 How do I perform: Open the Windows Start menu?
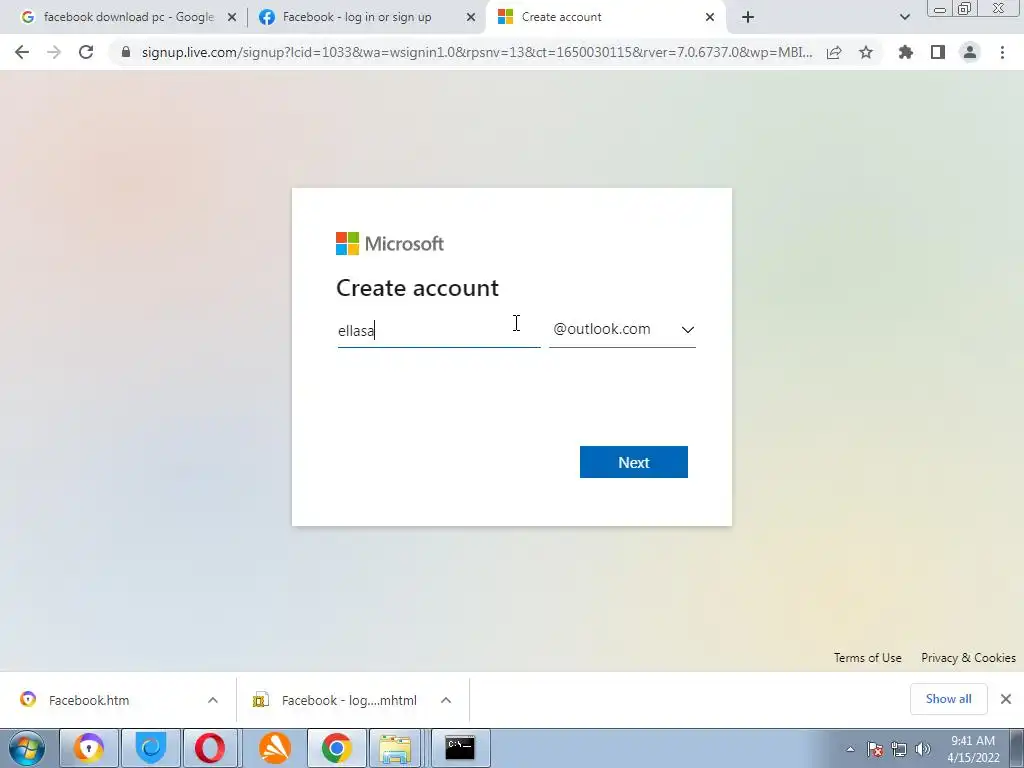point(27,748)
